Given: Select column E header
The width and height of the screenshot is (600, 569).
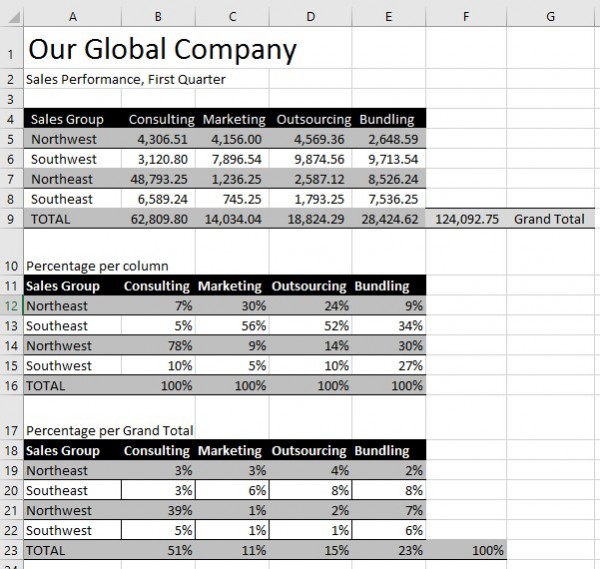Looking at the screenshot, I should click(388, 17).
